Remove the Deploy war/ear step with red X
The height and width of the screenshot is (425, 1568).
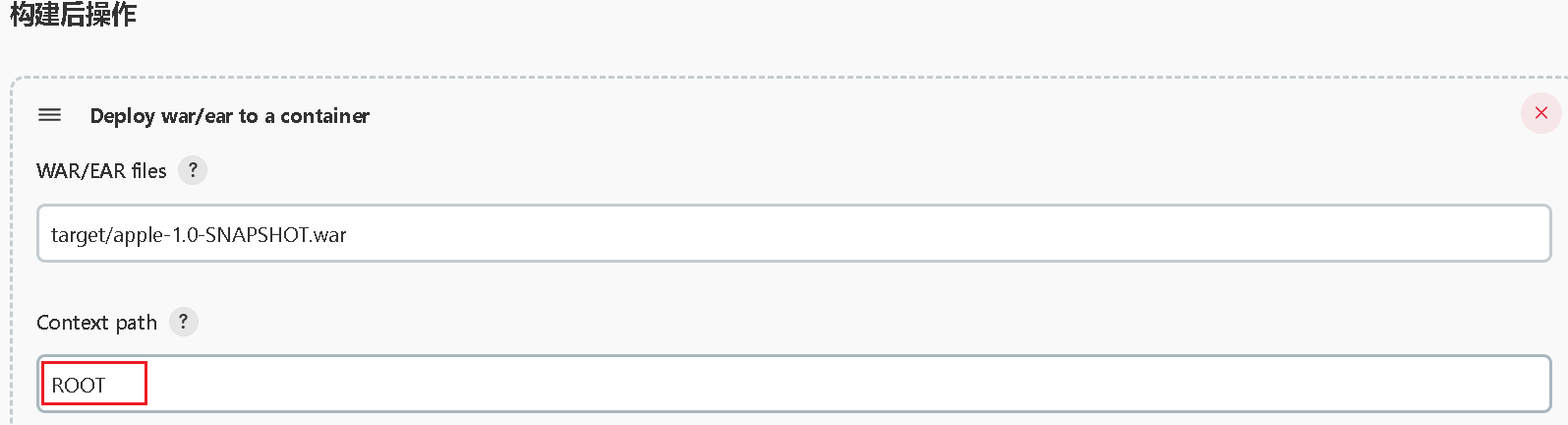point(1540,113)
